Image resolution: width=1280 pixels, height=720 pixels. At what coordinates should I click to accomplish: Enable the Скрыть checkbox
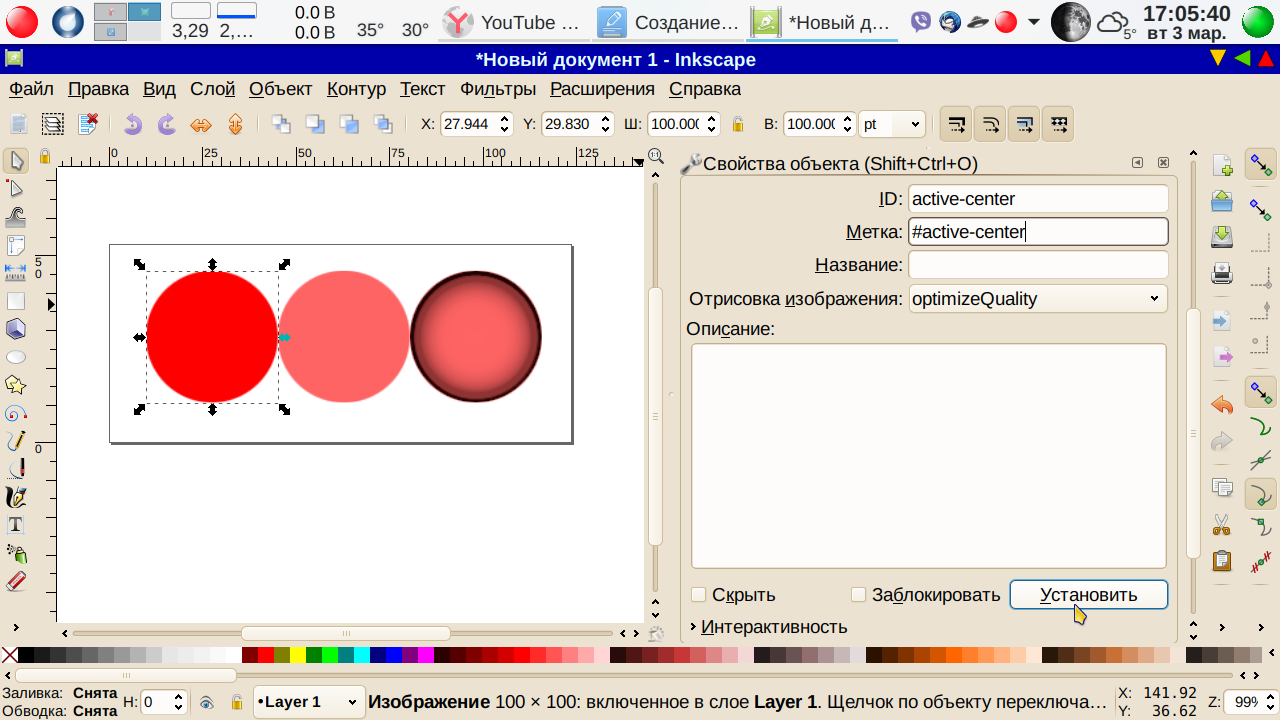click(x=699, y=595)
